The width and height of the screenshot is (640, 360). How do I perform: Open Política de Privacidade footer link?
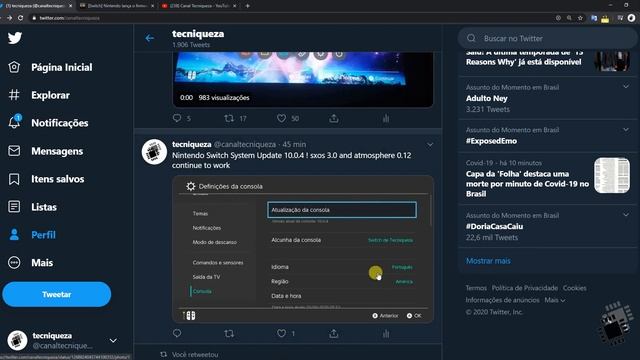pyautogui.click(x=524, y=288)
